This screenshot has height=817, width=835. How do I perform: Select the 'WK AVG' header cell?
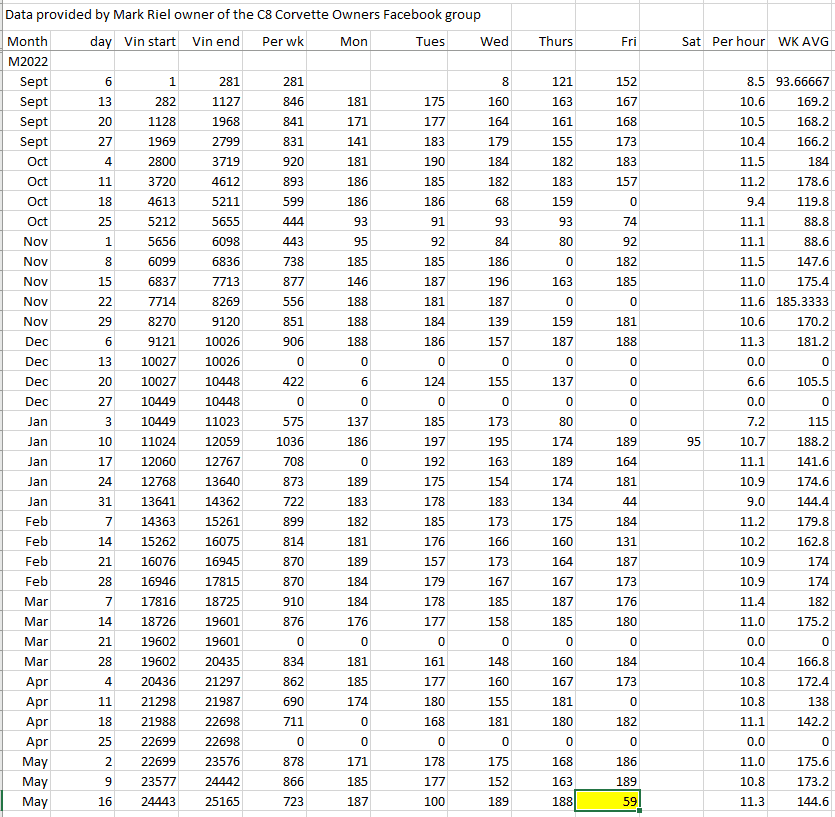coord(802,41)
